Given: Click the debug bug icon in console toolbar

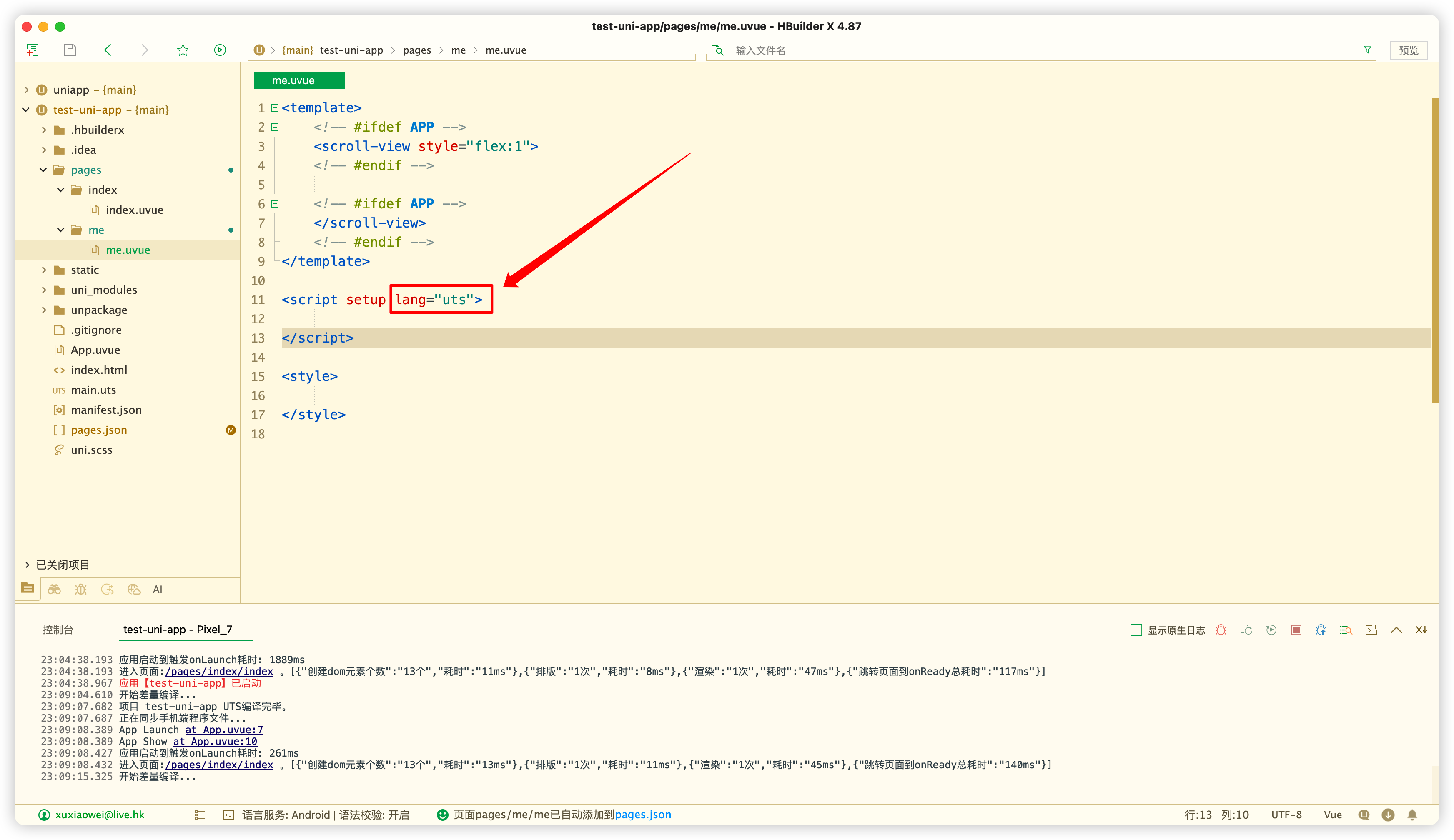Looking at the screenshot, I should coord(1221,630).
